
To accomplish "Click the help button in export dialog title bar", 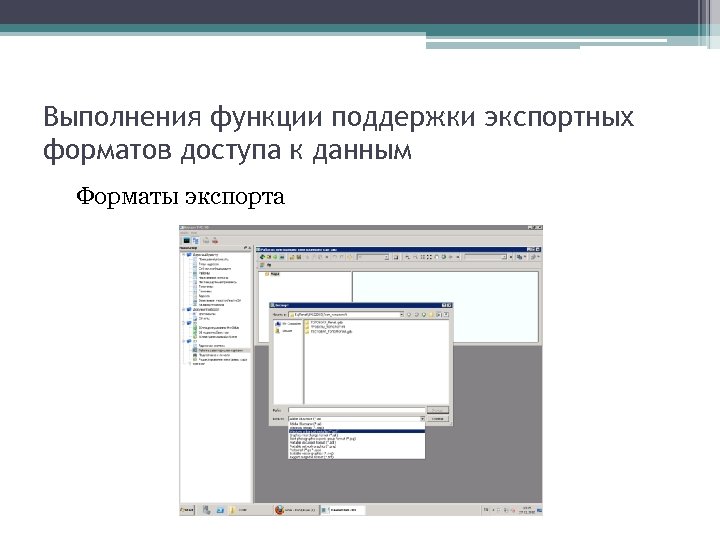I will point(444,305).
